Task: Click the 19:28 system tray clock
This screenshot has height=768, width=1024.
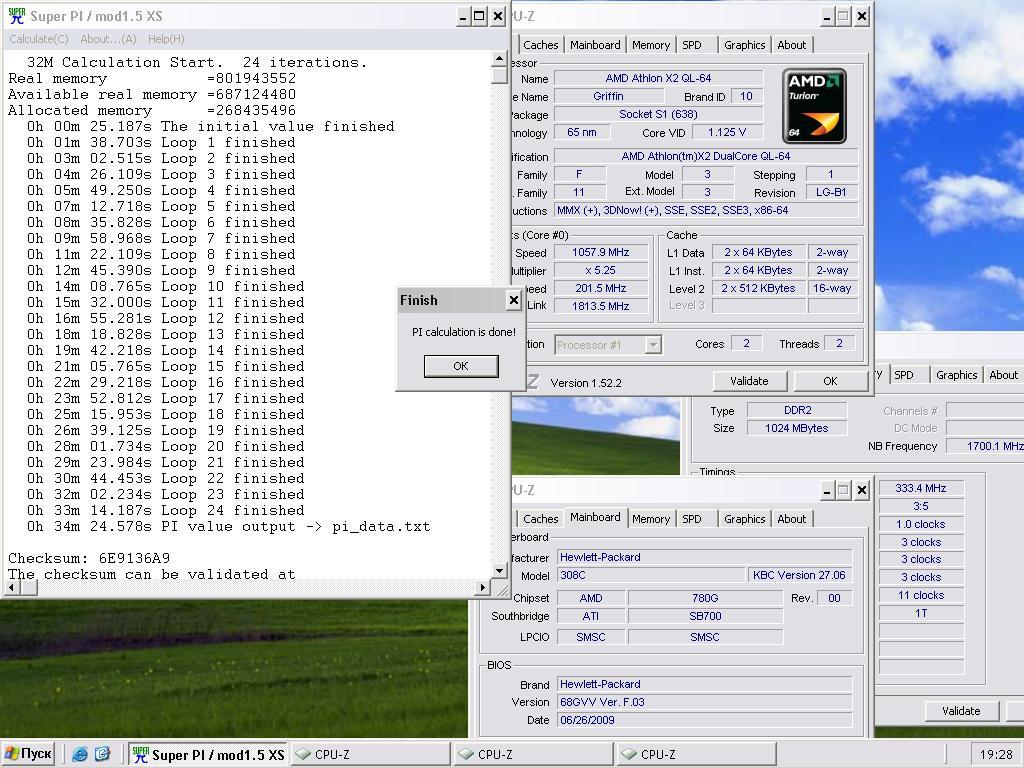Action: pos(996,754)
